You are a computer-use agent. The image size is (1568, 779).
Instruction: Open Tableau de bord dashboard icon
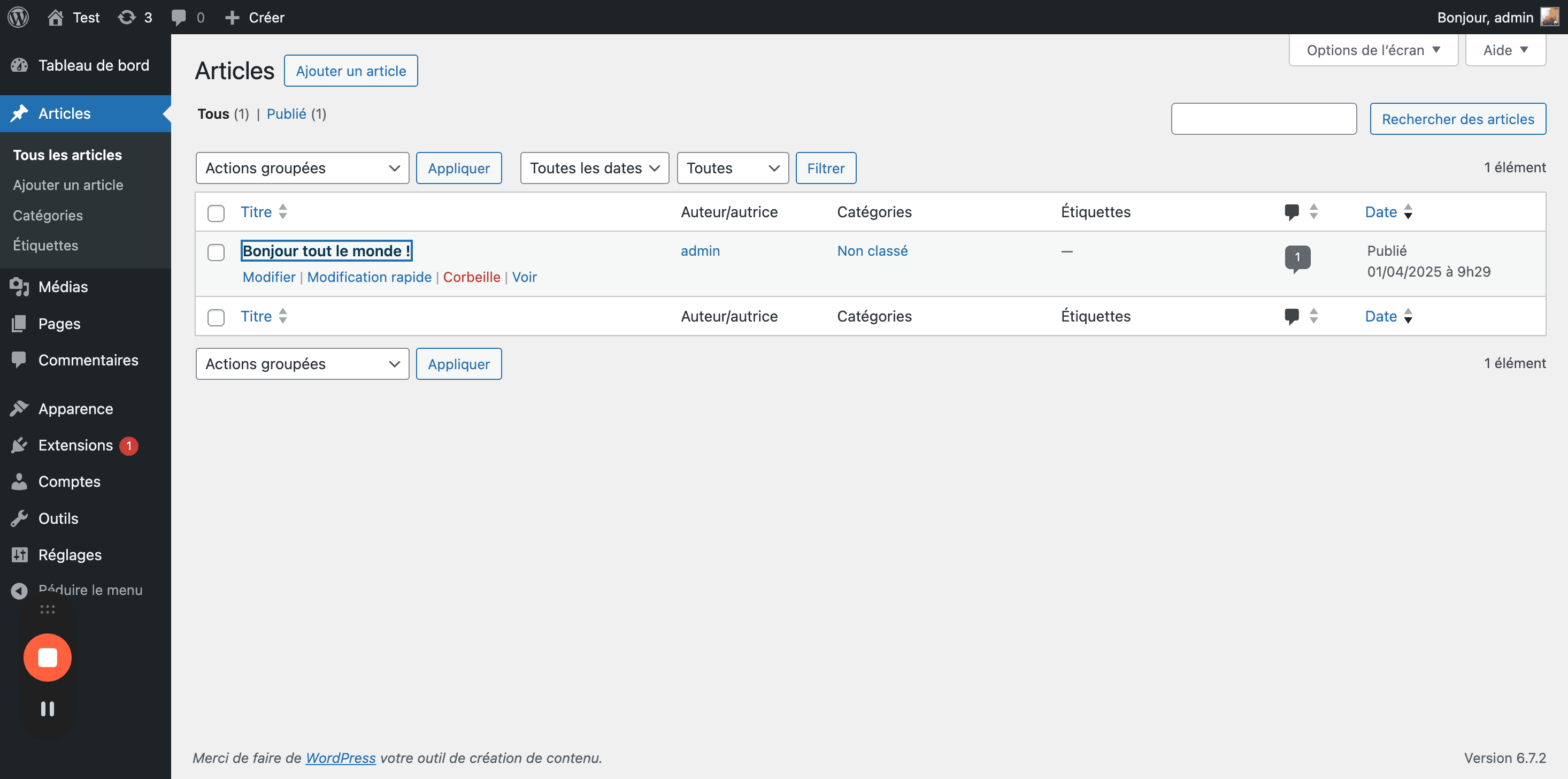pos(19,65)
